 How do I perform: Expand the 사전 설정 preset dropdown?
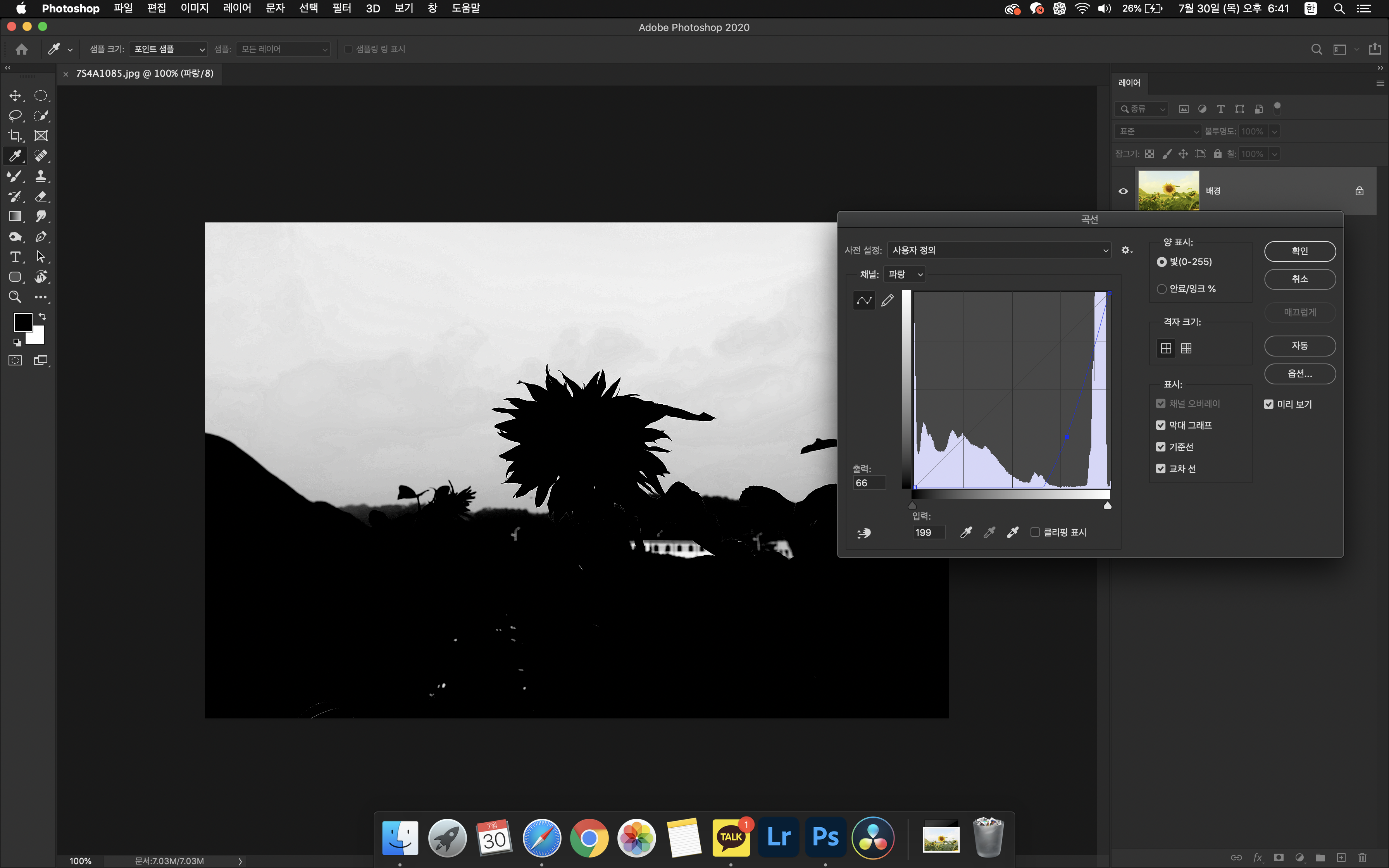[x=999, y=250]
